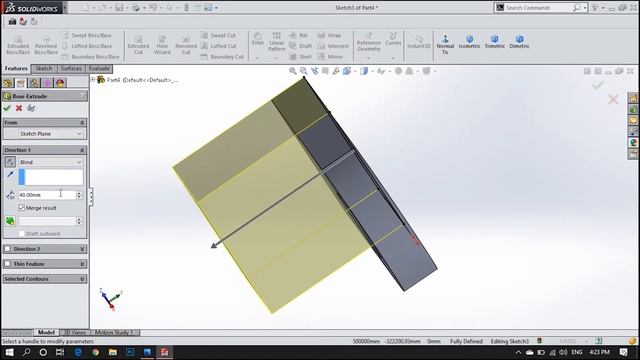Open the Hole Wizard tool

point(162,44)
